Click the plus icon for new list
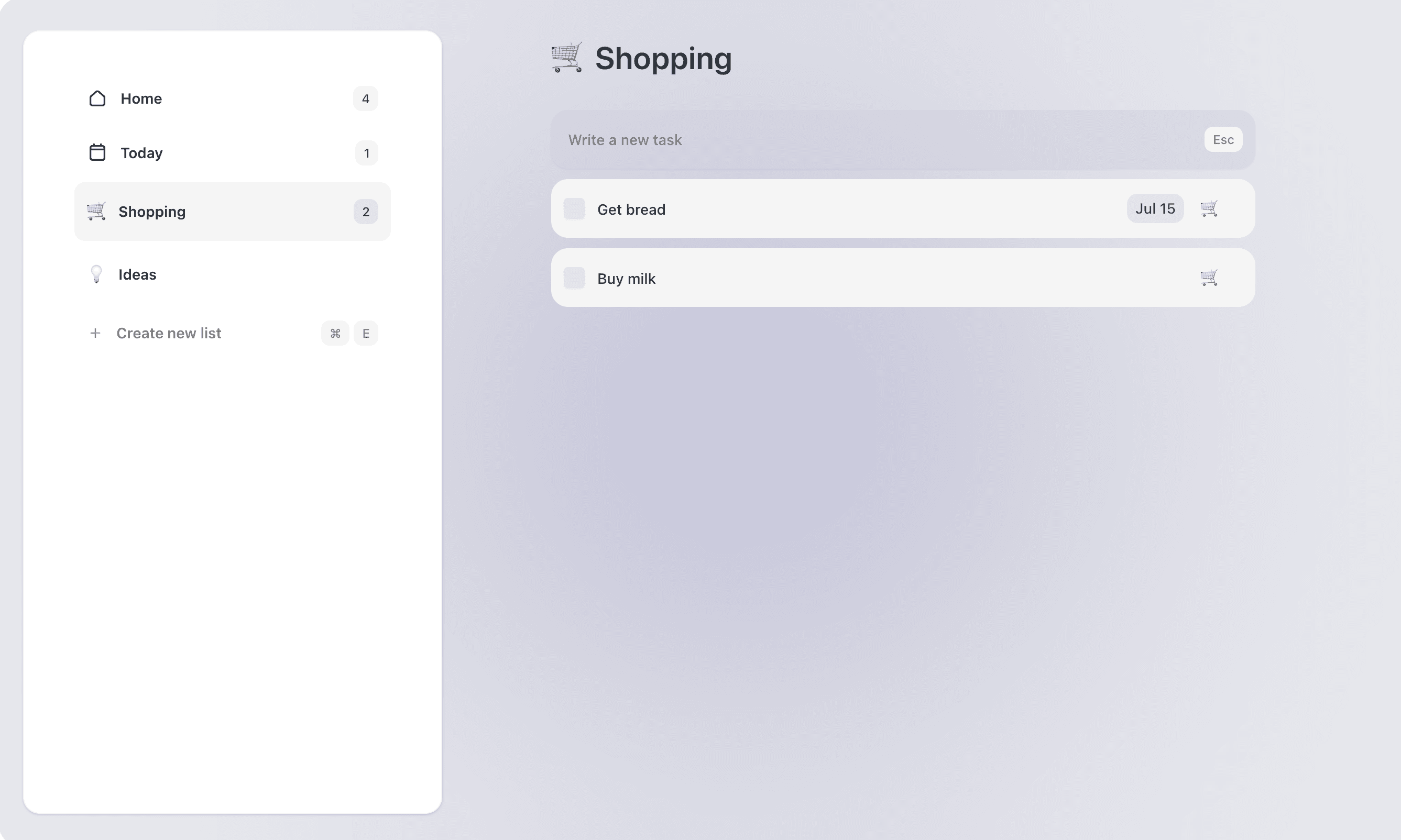Image resolution: width=1401 pixels, height=840 pixels. pyautogui.click(x=95, y=334)
